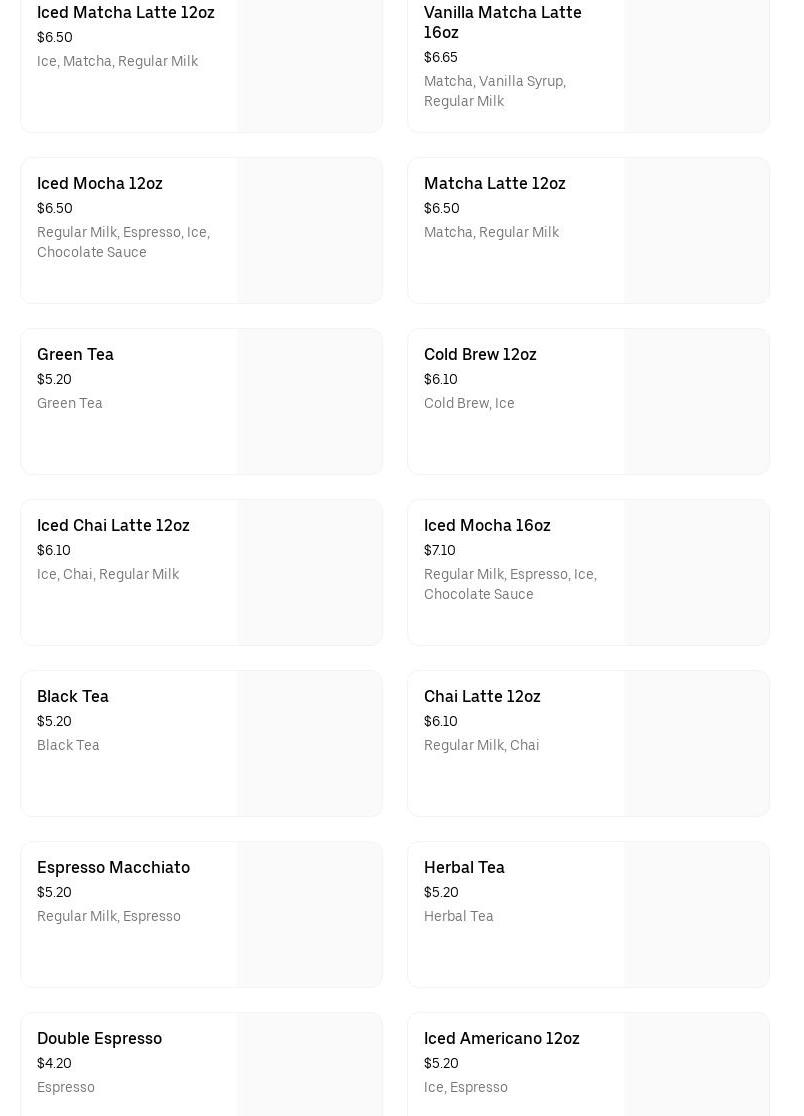
Task: Open the Herbal Tea item title
Action: coord(464,868)
